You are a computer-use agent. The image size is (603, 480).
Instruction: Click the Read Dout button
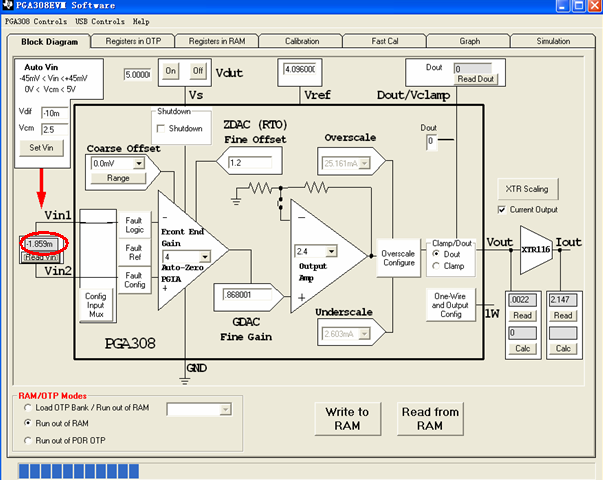475,79
